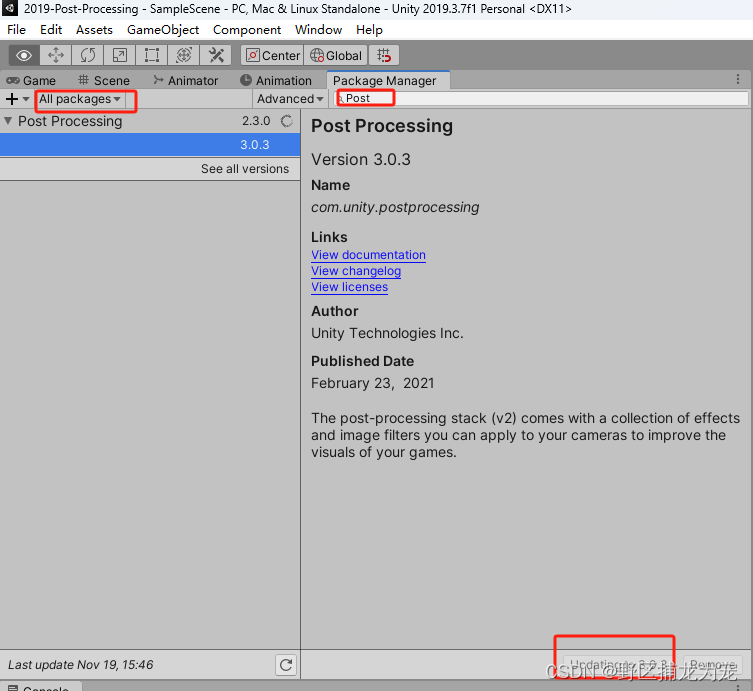Select the View (eye) tool
The height and width of the screenshot is (691, 753).
pos(24,55)
